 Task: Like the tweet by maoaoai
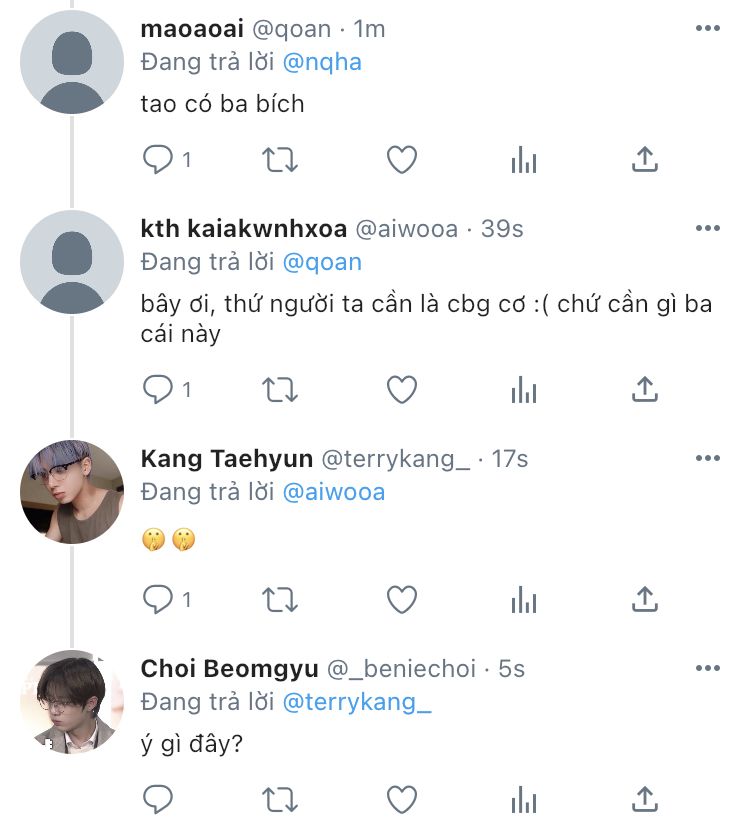point(401,159)
